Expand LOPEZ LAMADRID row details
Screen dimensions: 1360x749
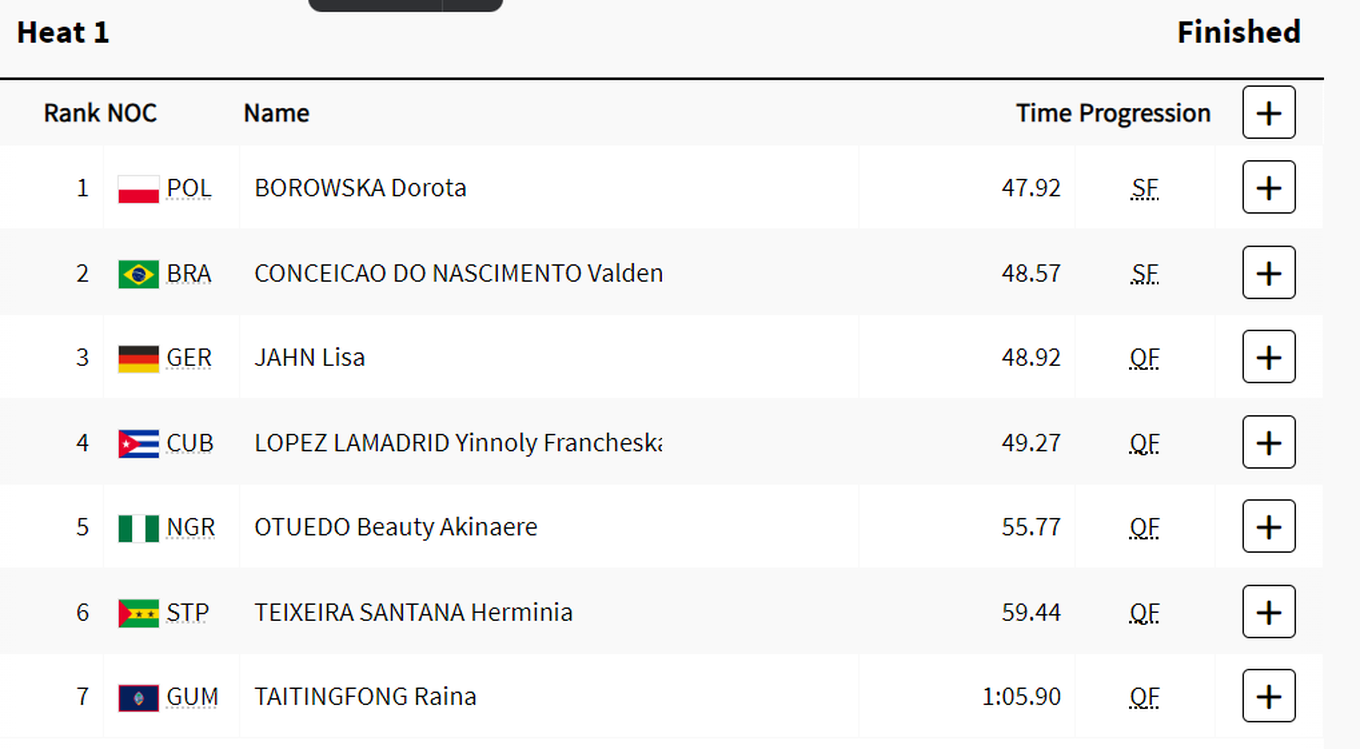click(x=1269, y=442)
